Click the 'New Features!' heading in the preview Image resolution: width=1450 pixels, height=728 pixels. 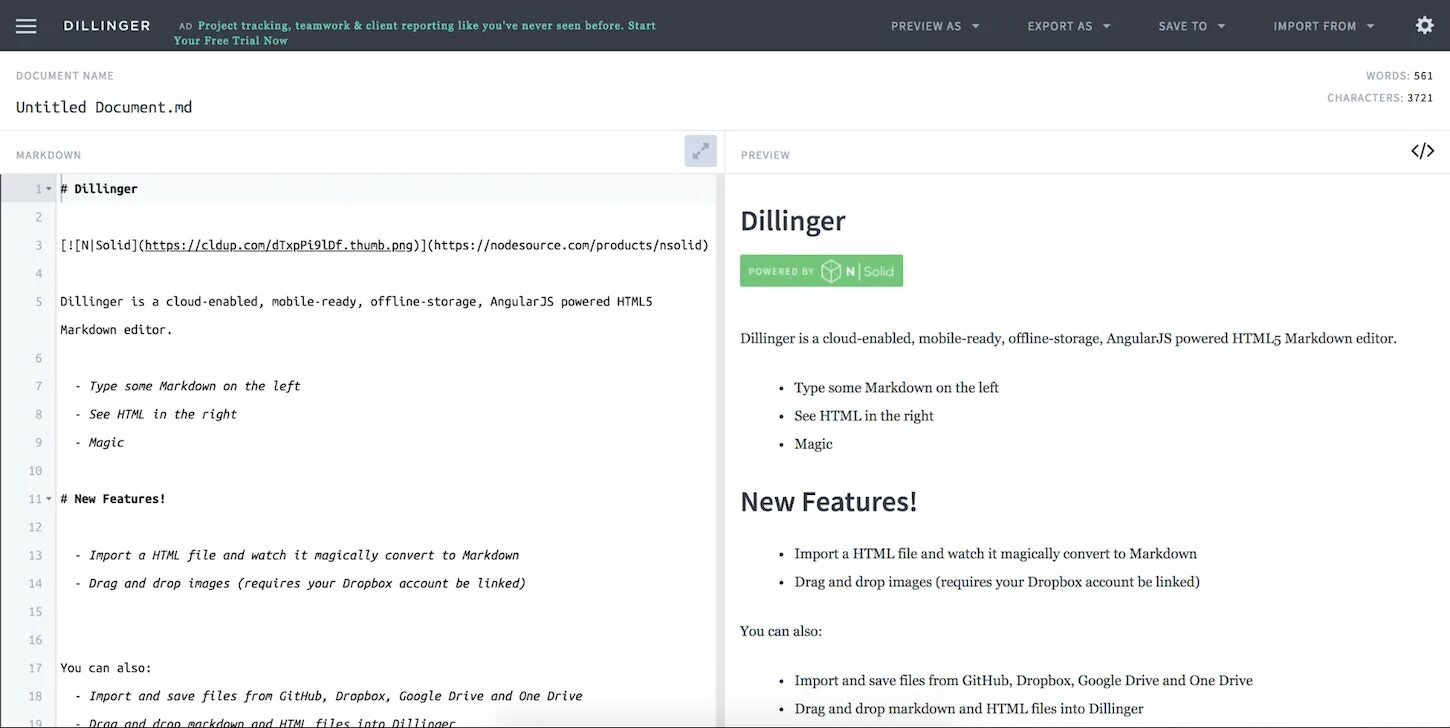(828, 501)
